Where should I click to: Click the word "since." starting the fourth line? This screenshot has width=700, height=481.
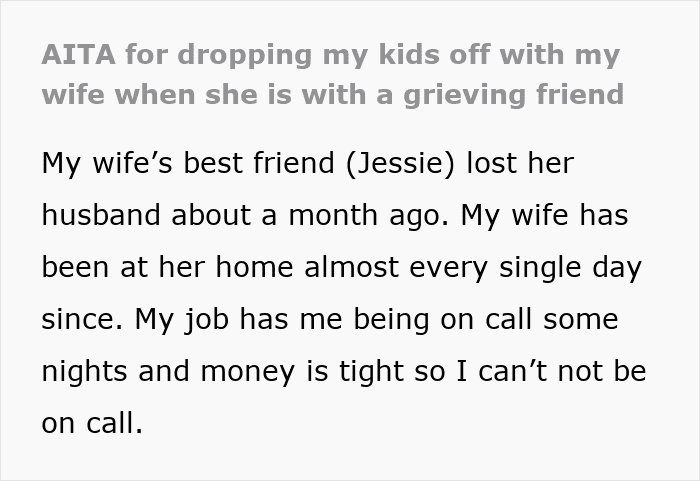[x=78, y=319]
